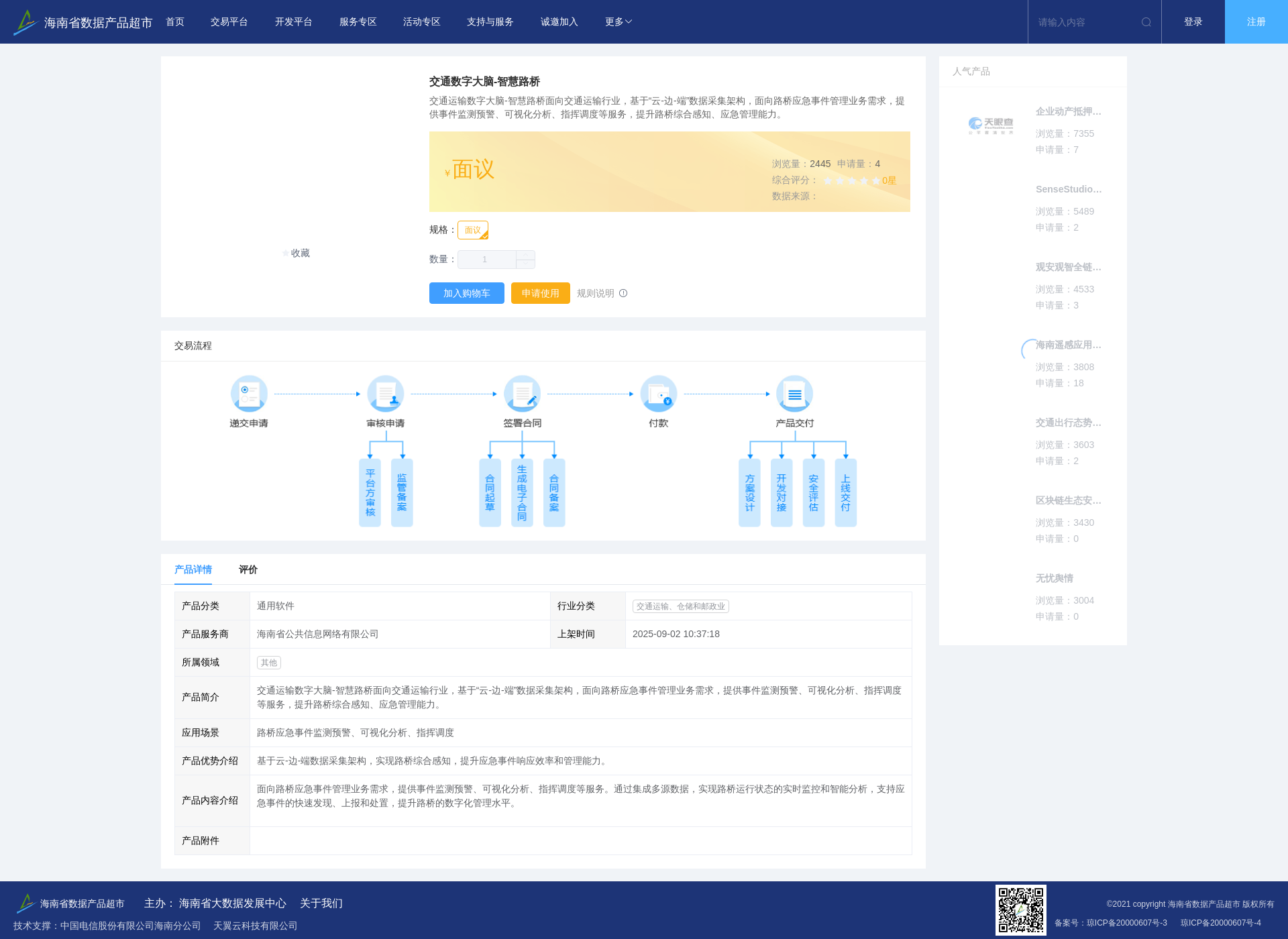Go to 服务专区

click(x=358, y=22)
